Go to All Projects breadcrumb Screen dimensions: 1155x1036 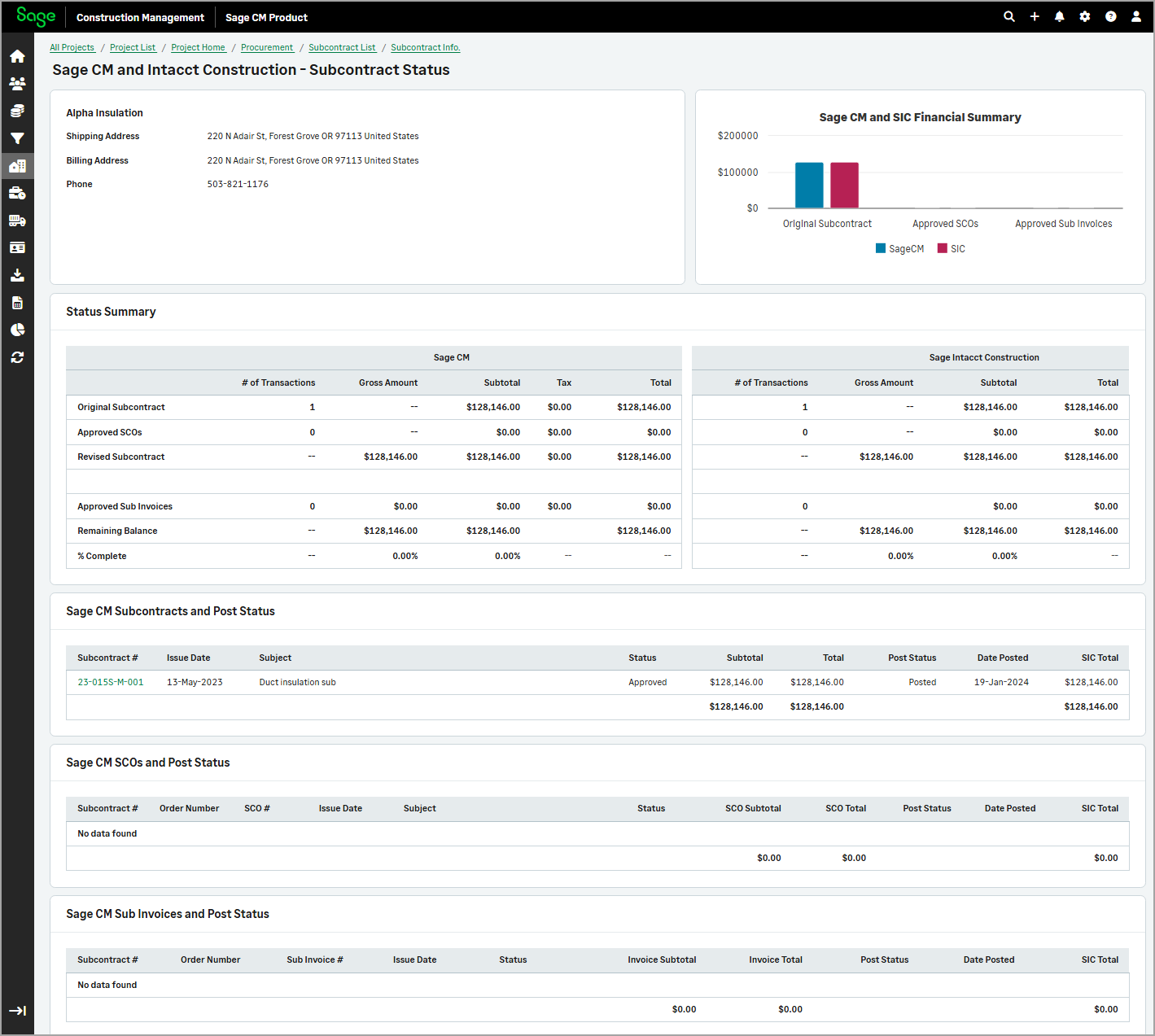coord(72,48)
